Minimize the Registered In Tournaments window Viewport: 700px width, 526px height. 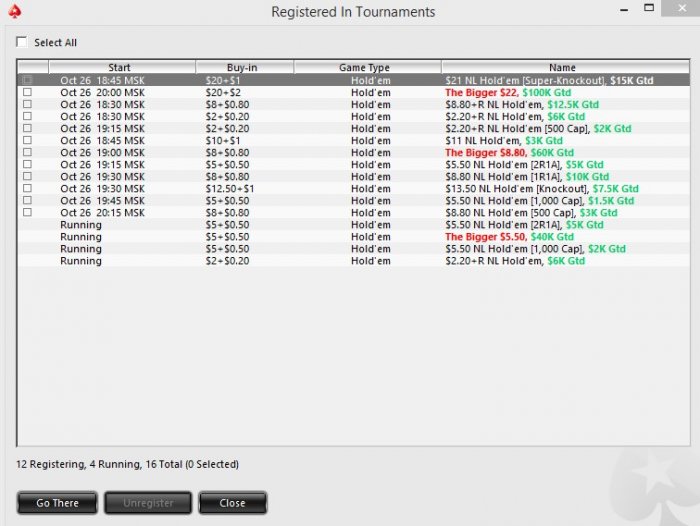(624, 9)
